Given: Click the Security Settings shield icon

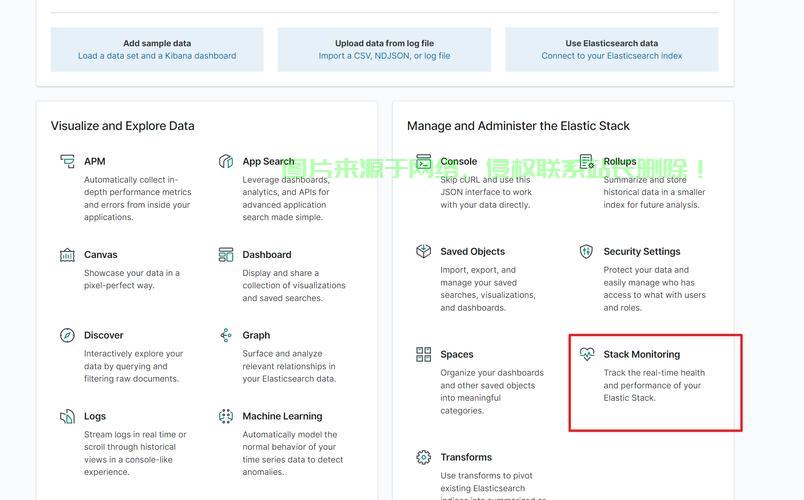Looking at the screenshot, I should pos(587,251).
